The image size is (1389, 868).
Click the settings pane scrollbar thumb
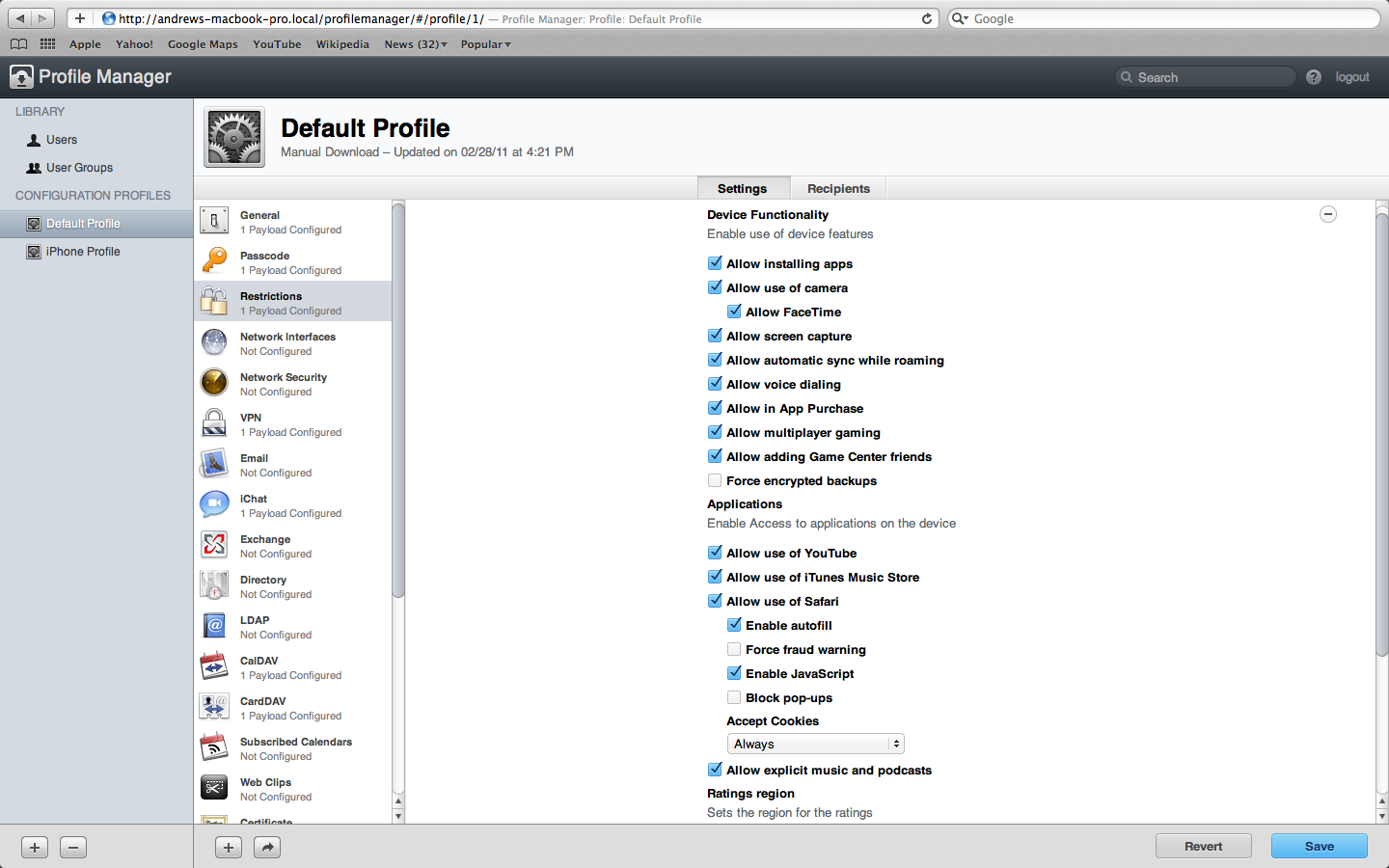pos(1381,434)
